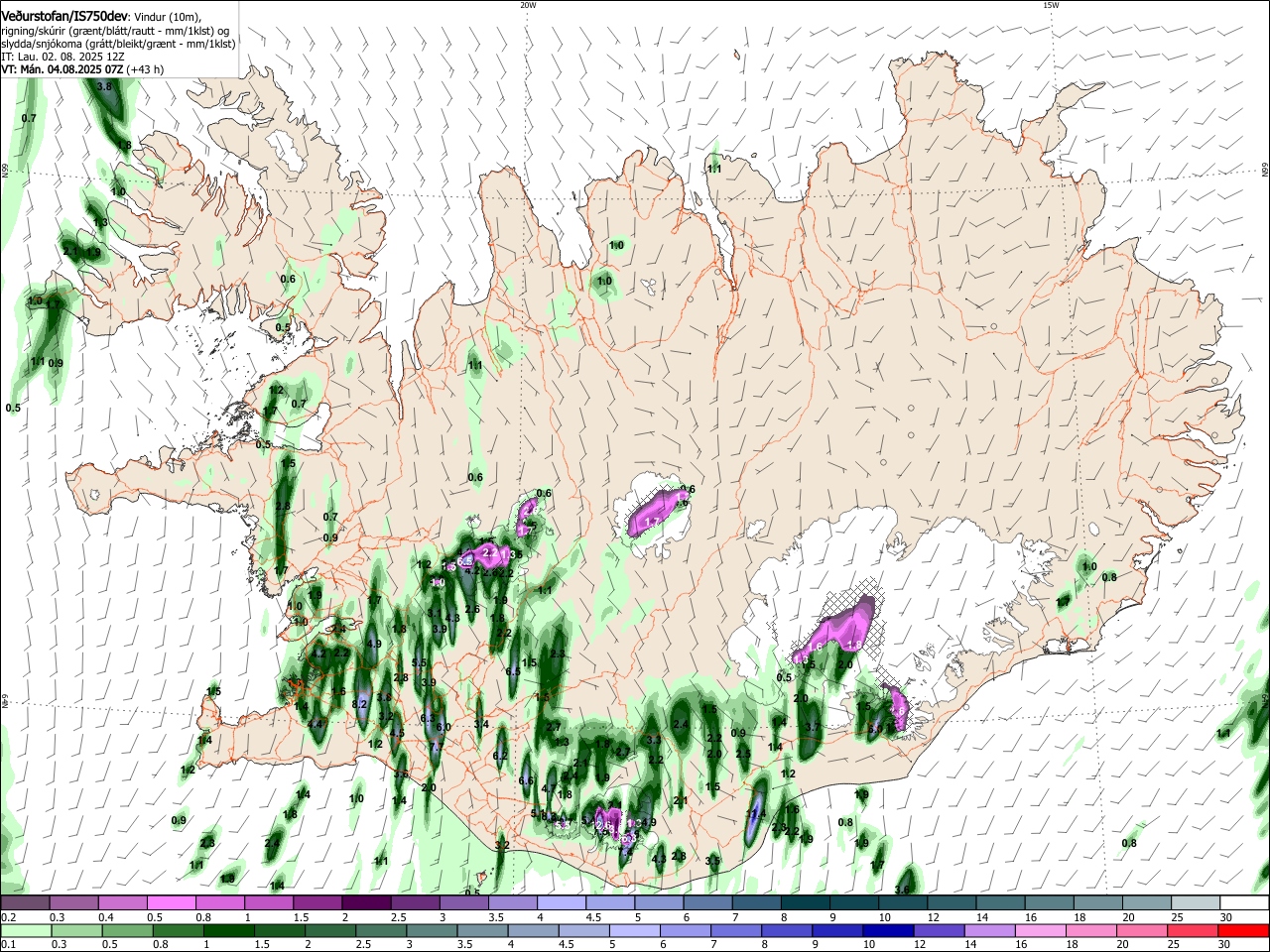Pick the white 30 swatch, upper legend row

[x=1245, y=903]
